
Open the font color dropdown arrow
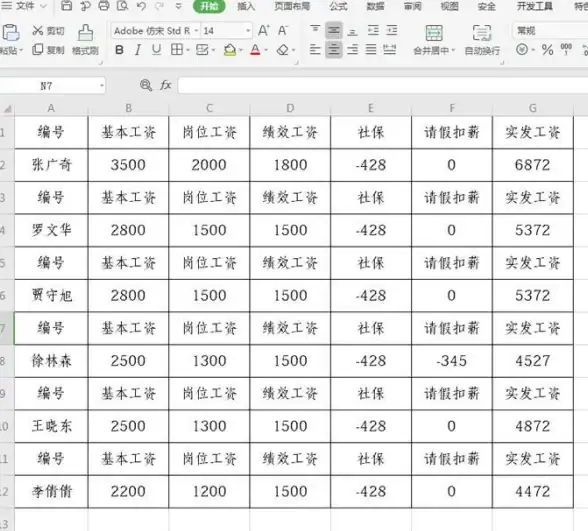[266, 50]
